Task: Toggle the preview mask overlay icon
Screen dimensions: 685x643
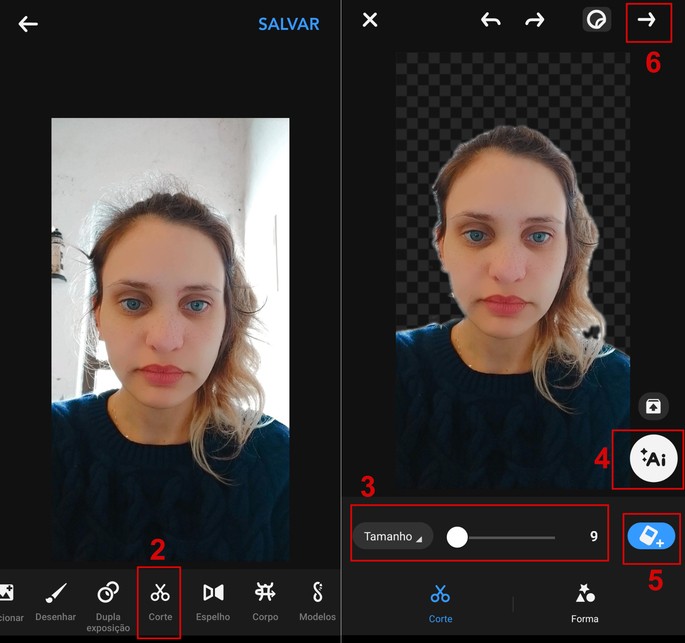Action: 597,21
